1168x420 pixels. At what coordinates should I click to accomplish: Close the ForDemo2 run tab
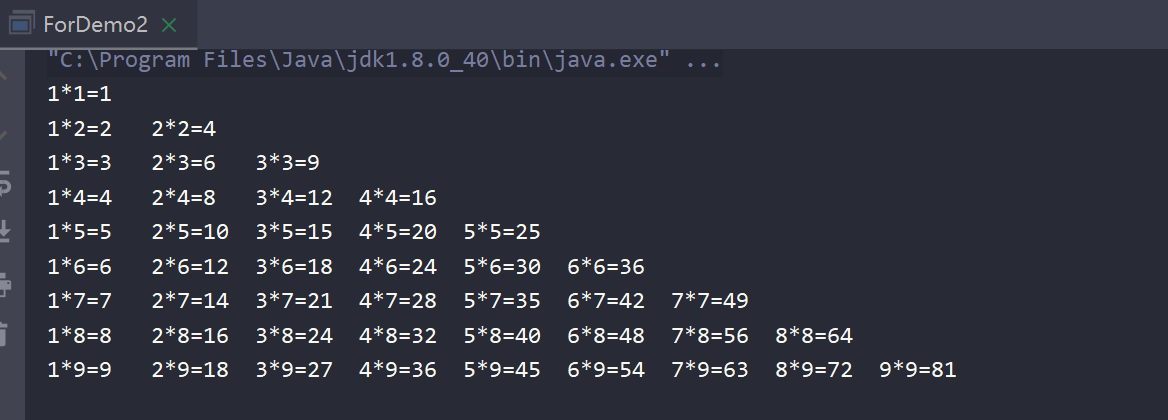pyautogui.click(x=169, y=25)
